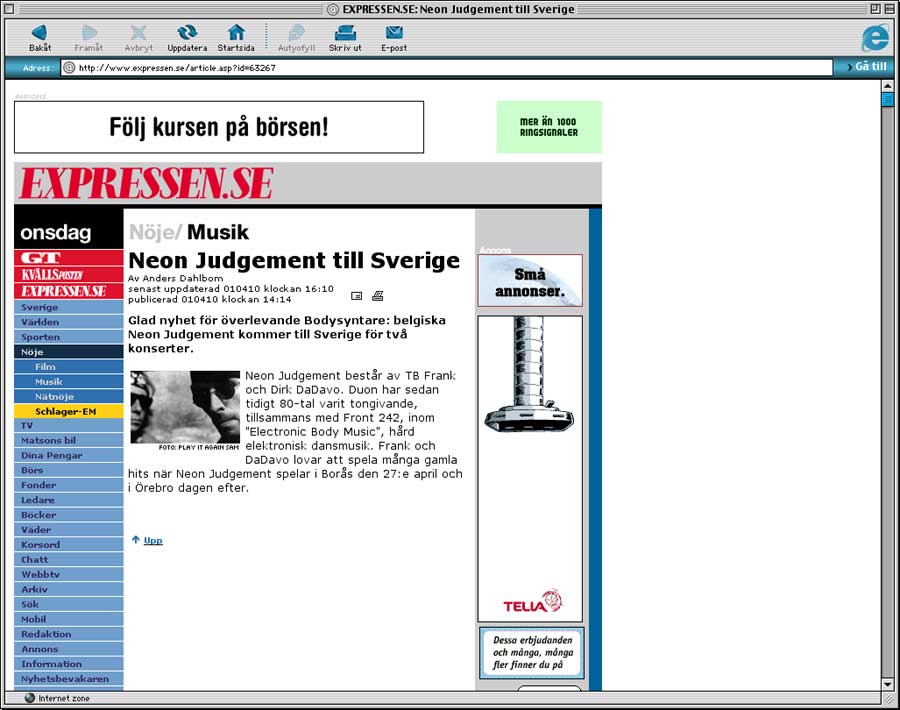Open the Musik subsection in sidebar

coord(69,382)
